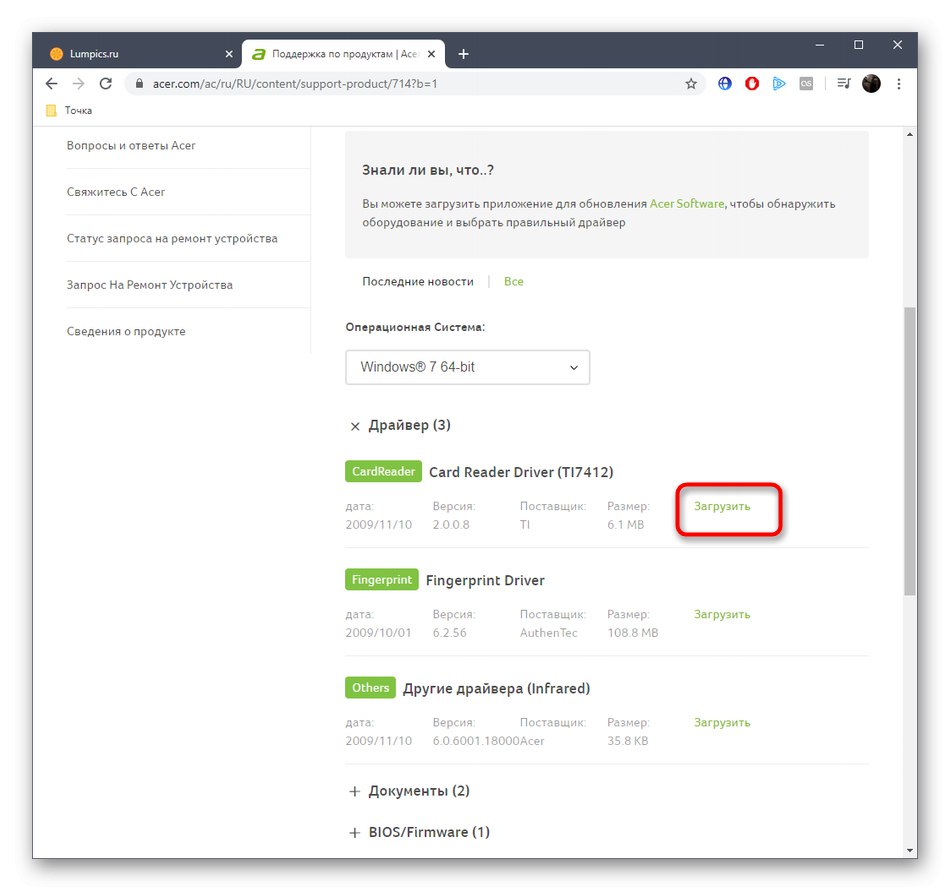
Task: Click the forward navigation arrow
Action: click(78, 84)
